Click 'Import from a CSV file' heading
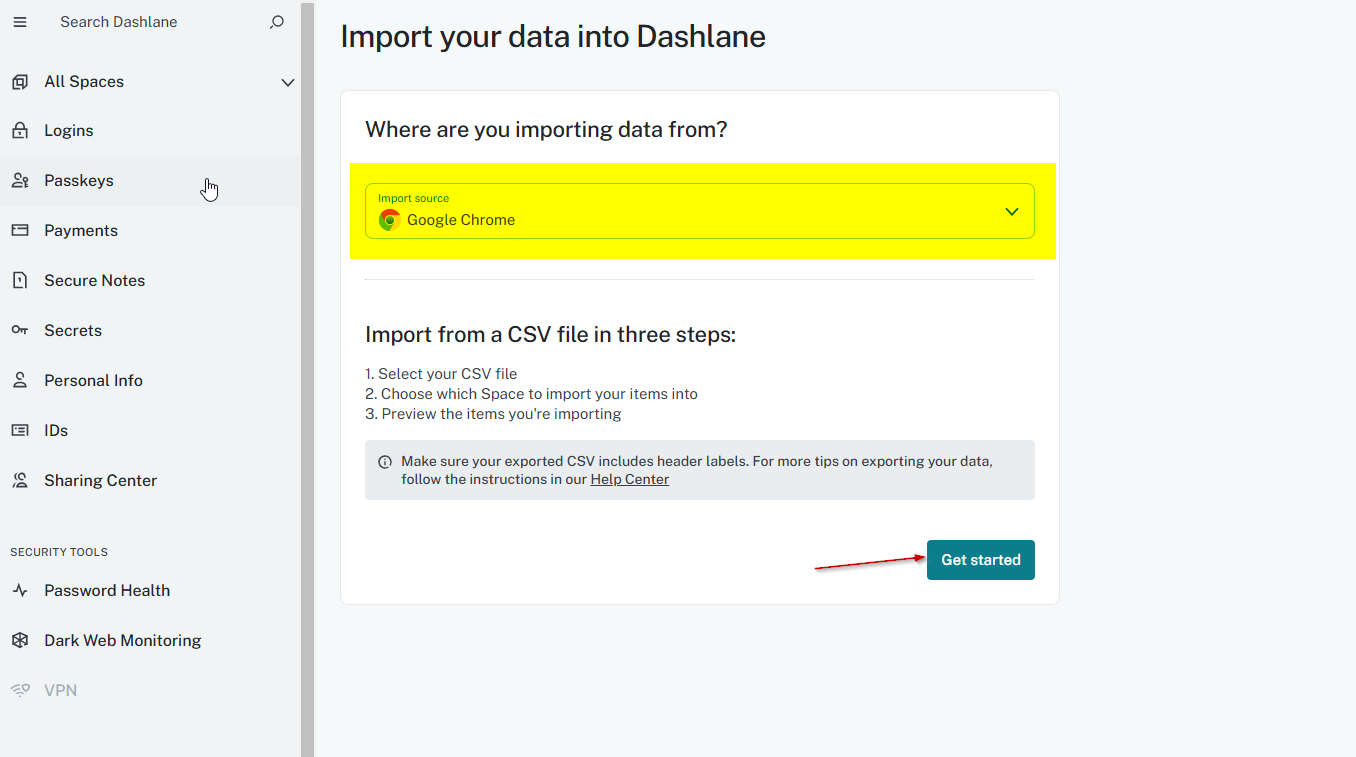 tap(550, 334)
